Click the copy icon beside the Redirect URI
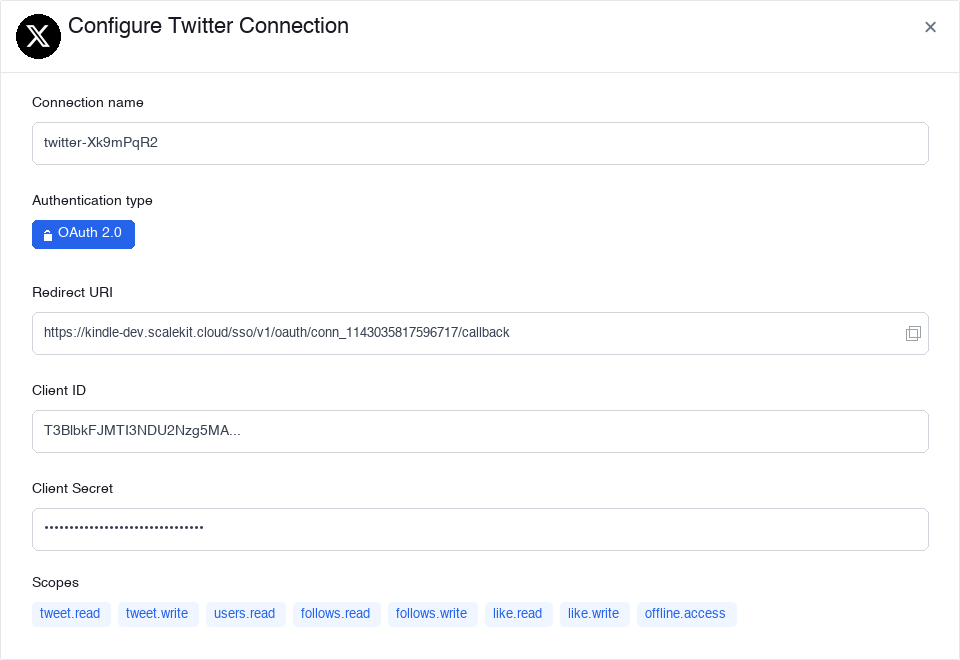Viewport: 960px width, 660px height. (913, 333)
